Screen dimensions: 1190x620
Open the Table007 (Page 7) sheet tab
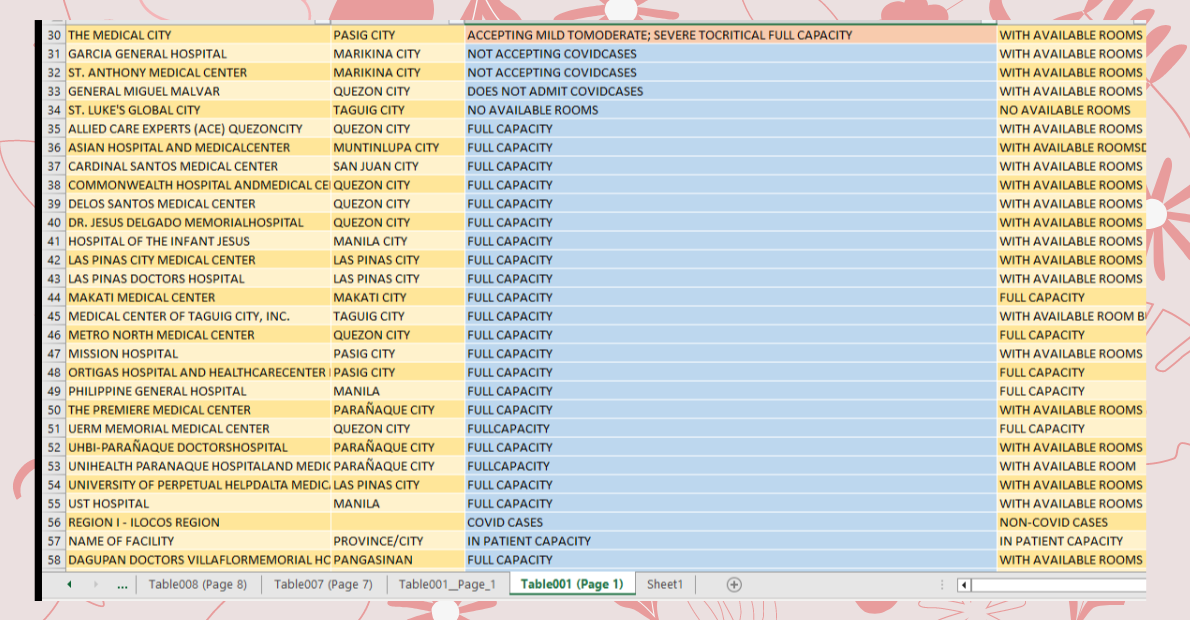[323, 584]
